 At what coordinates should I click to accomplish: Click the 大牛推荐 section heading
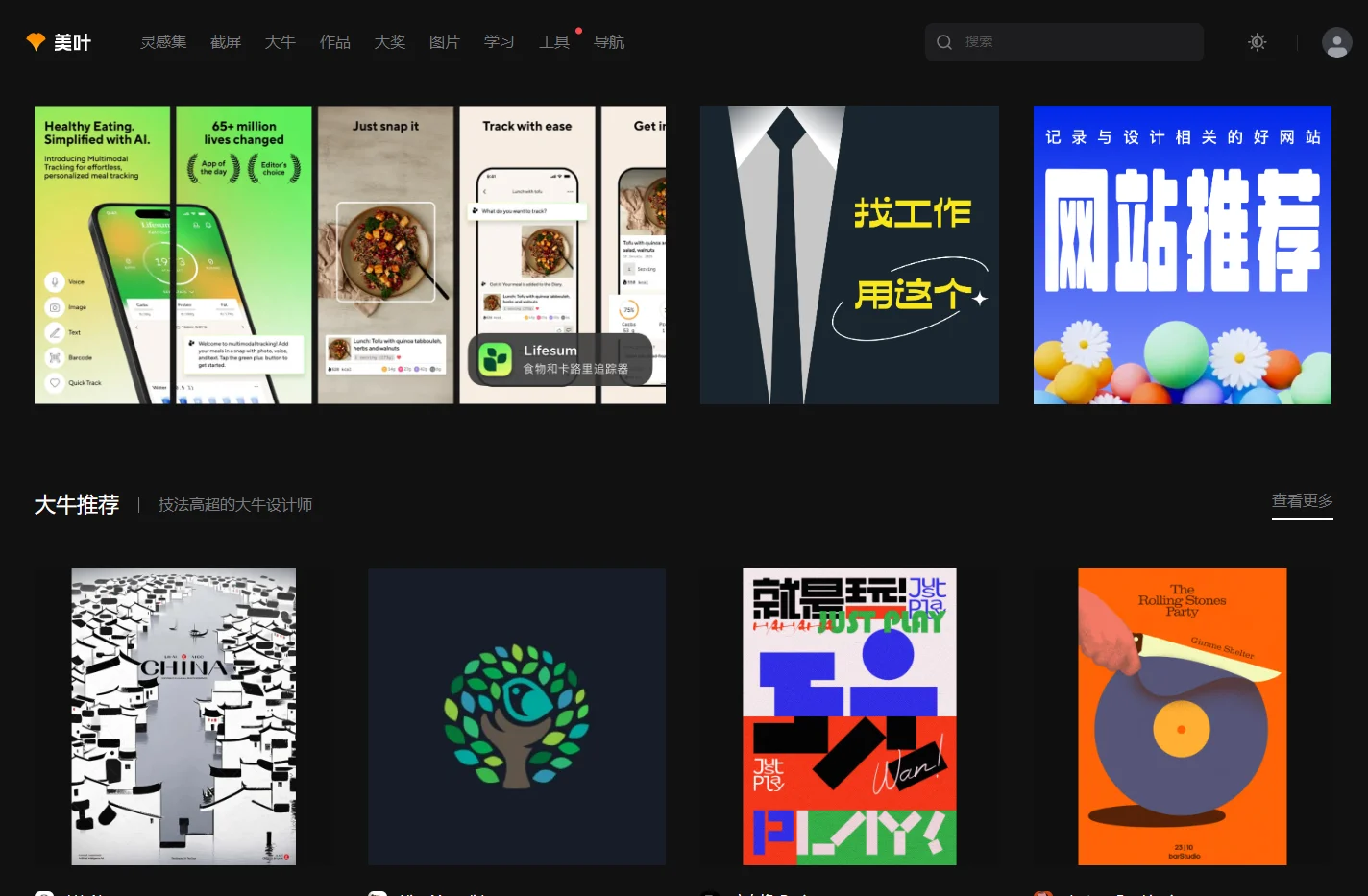[x=77, y=504]
